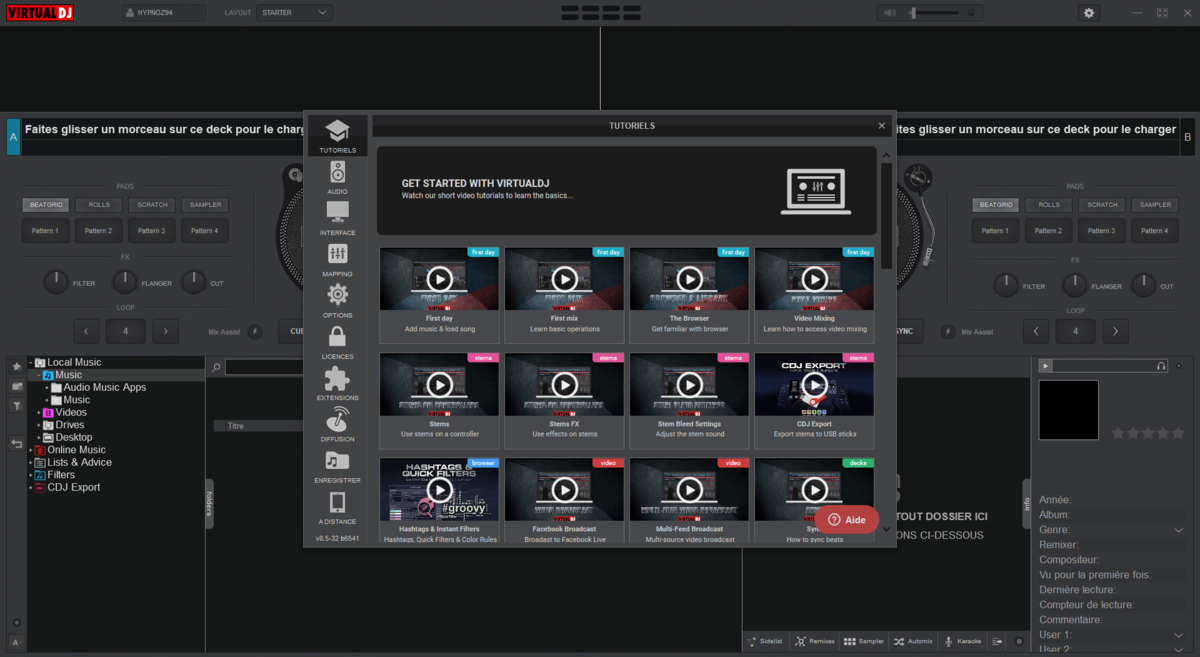Click the favorites star icon in browser sidebar
1200x657 pixels.
(x=16, y=367)
